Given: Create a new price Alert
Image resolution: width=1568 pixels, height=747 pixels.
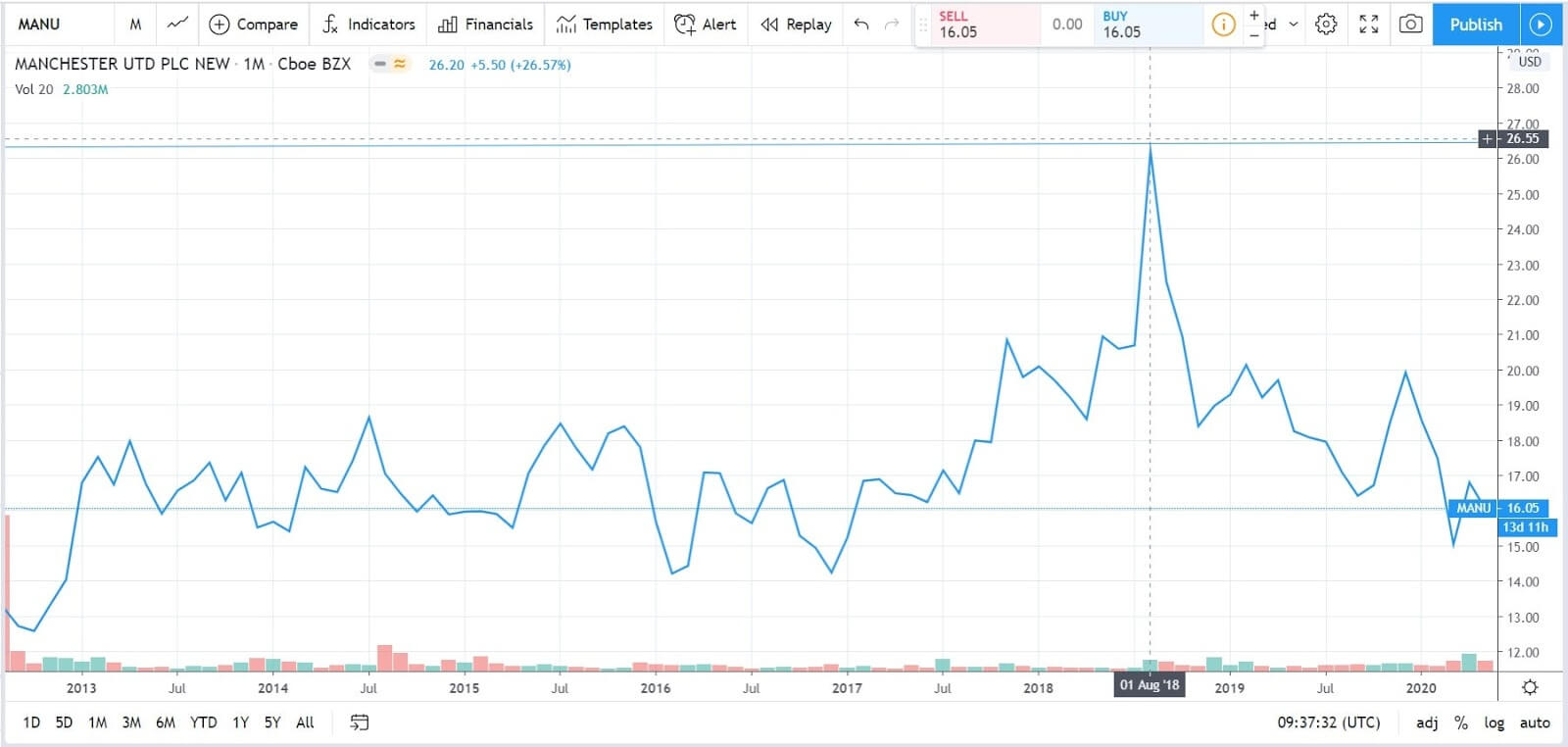Looking at the screenshot, I should (x=706, y=24).
